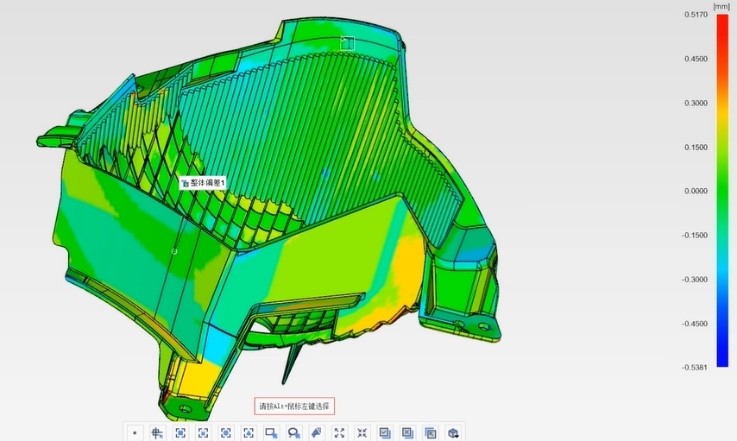
Task: Click the magnifier lasso selection icon
Action: (x=294, y=433)
